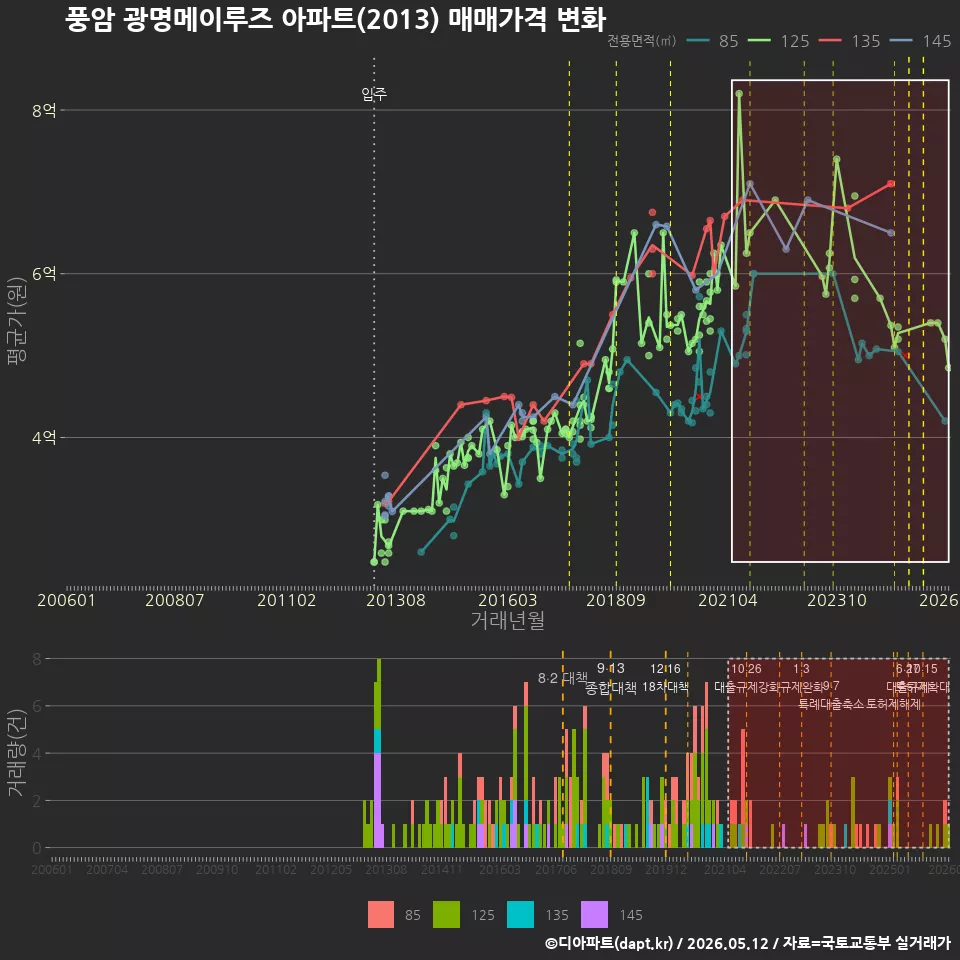Viewport: 960px width, 960px height.
Task: Click the 입주 marker label
Action: point(374,94)
